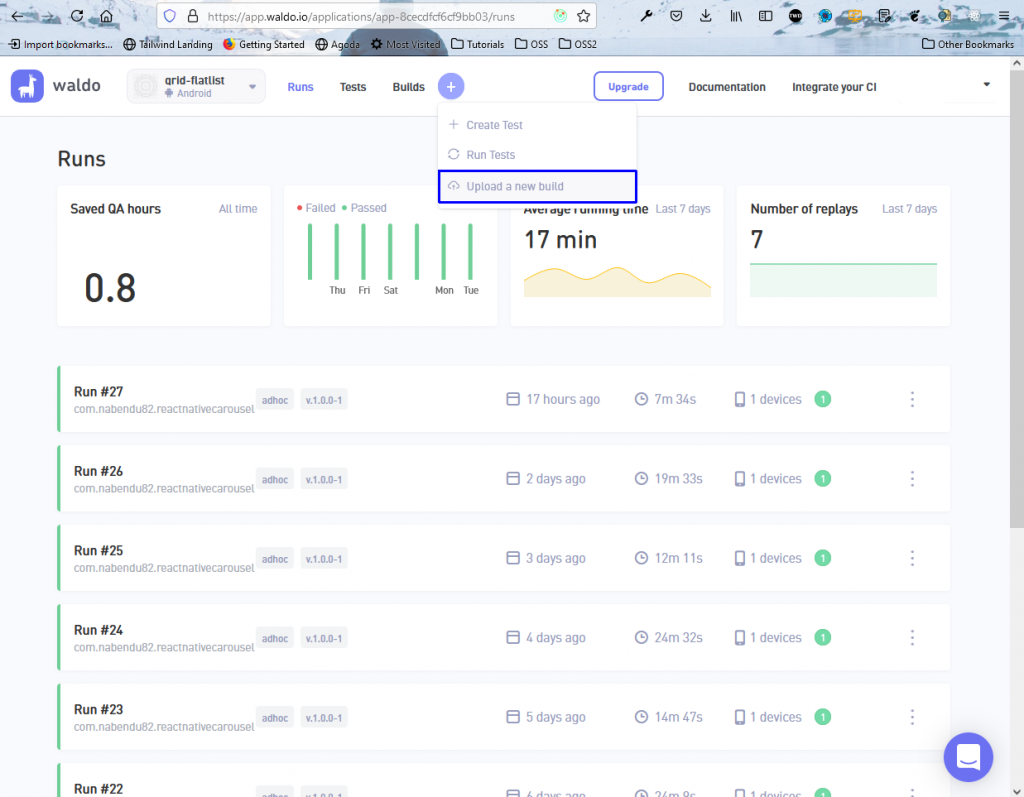Open the Firefox downloads arrow icon
The width and height of the screenshot is (1024, 797).
(x=705, y=16)
